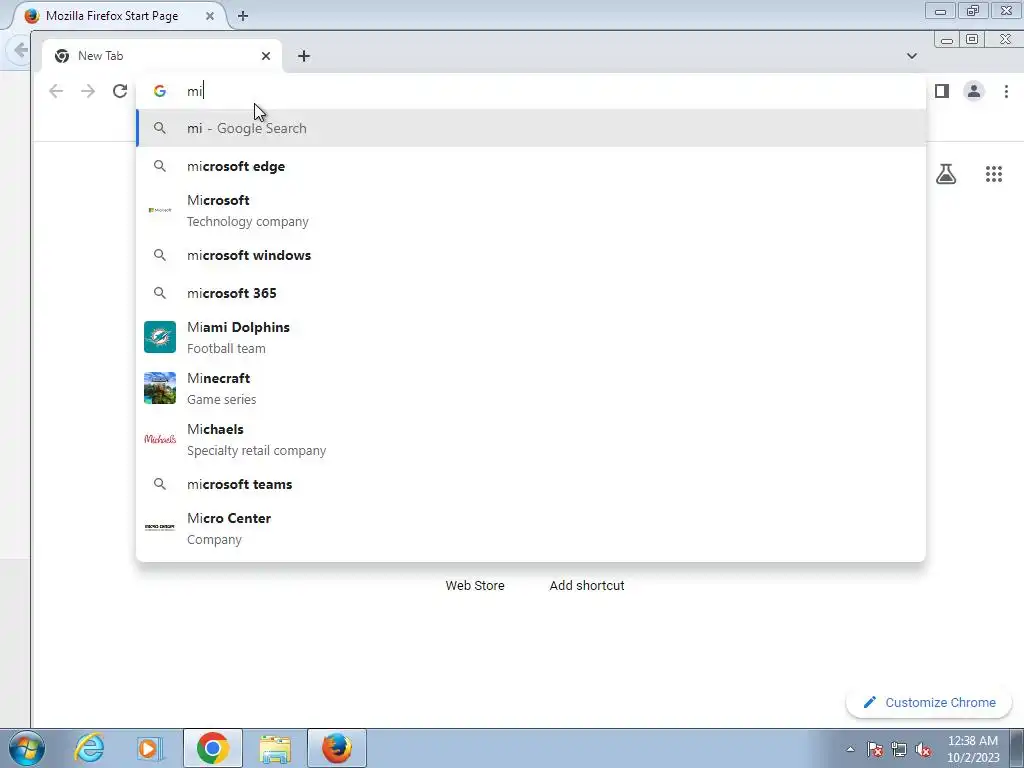Pick the Minecraft Game series suggestion
Image resolution: width=1024 pixels, height=768 pixels.
point(531,388)
